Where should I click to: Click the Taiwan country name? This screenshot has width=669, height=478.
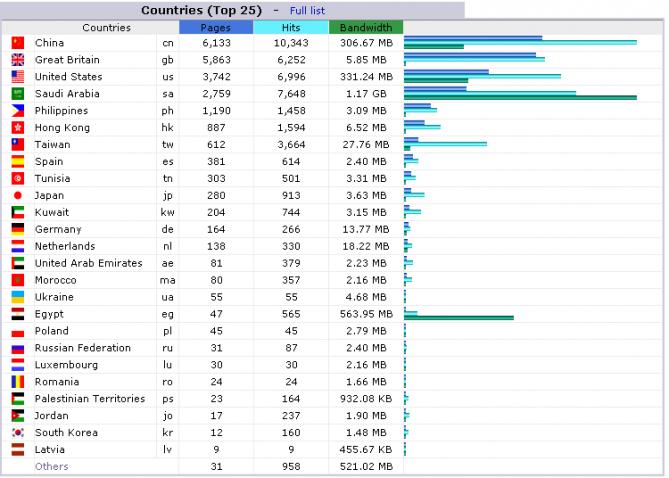52,145
